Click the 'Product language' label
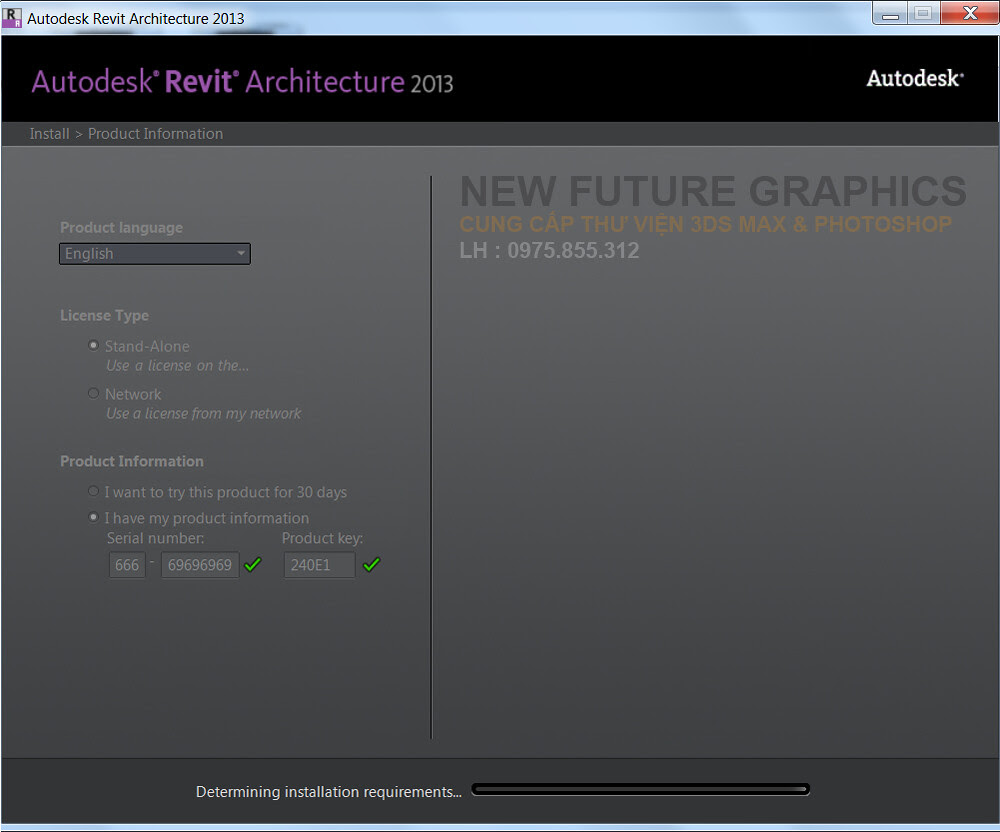This screenshot has width=1000, height=832. tap(121, 228)
